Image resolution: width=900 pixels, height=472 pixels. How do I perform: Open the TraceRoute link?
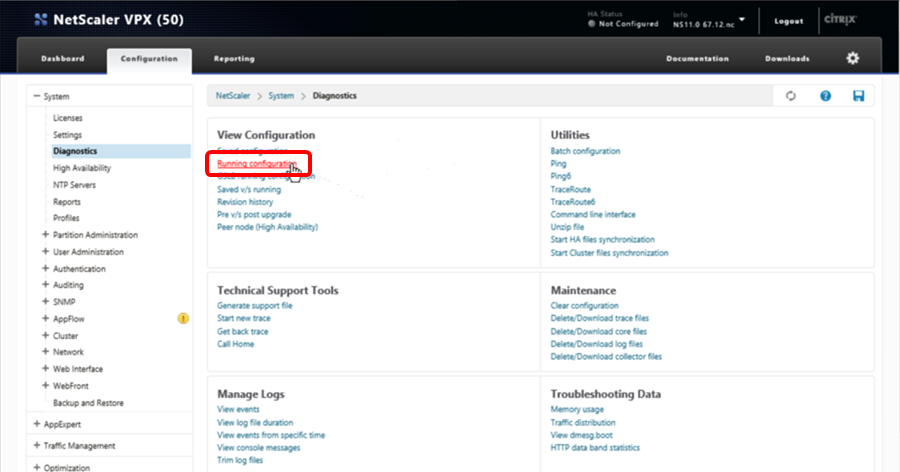point(571,189)
